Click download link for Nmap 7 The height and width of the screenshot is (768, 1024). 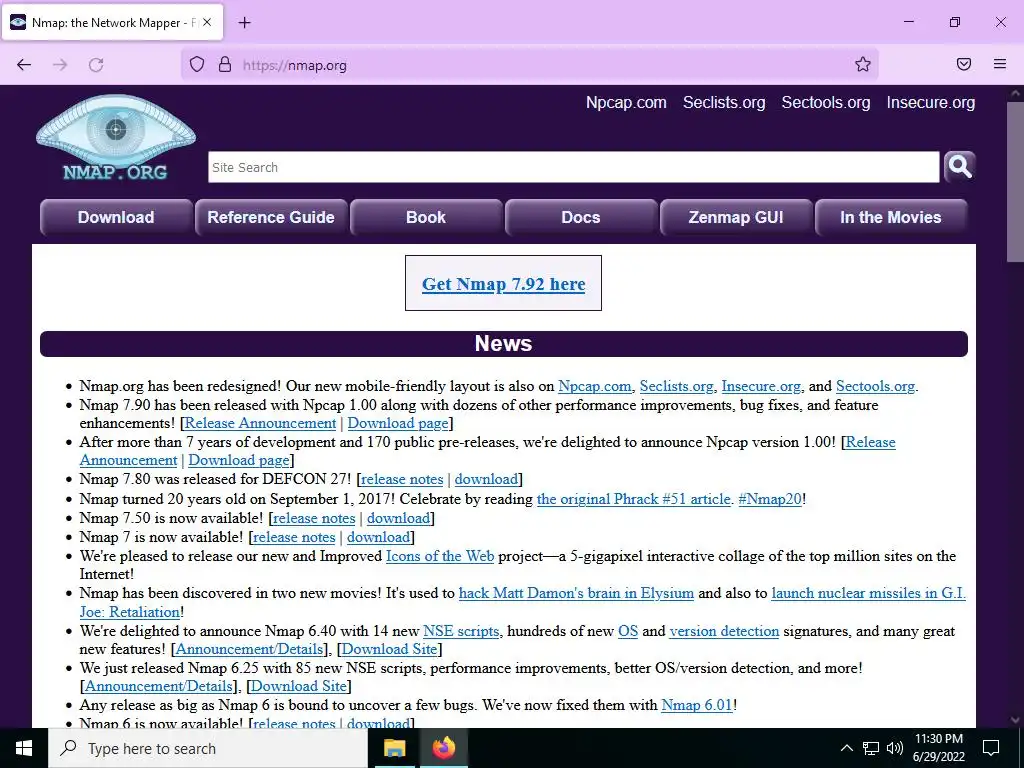coord(378,537)
